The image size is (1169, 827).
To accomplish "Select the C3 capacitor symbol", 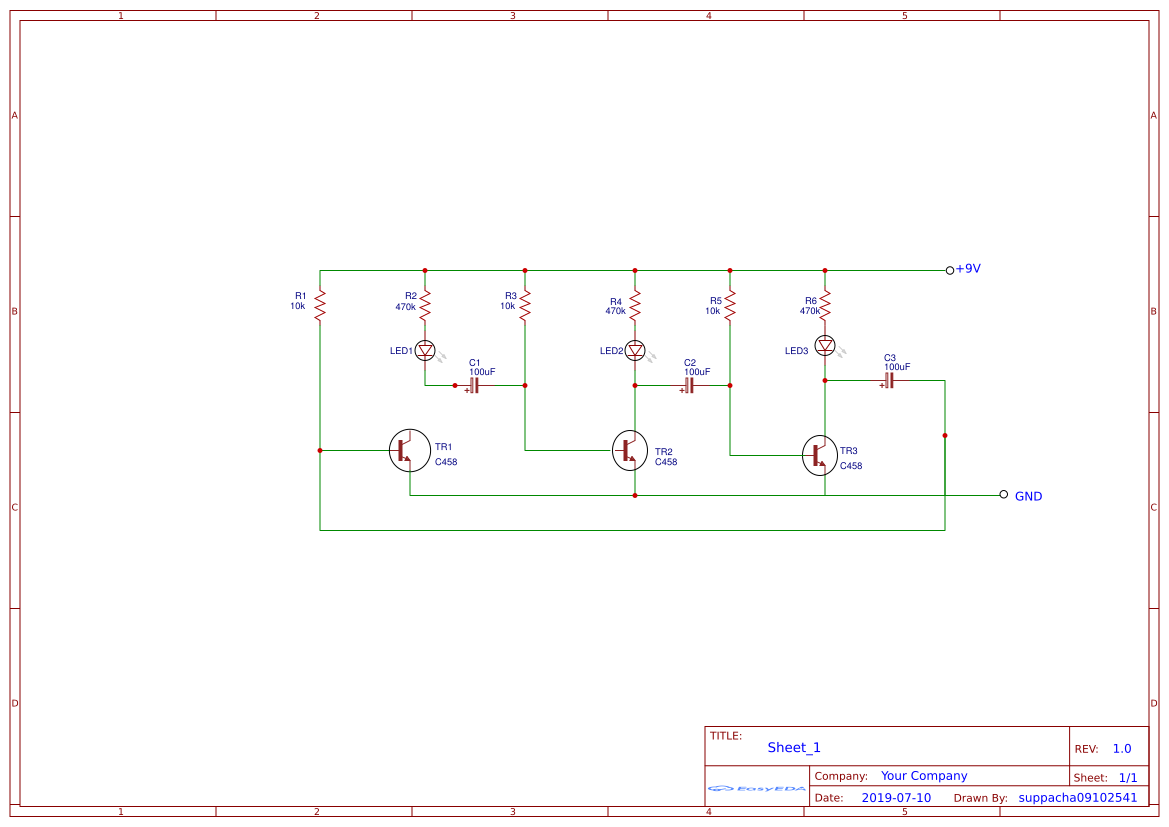I will coord(888,380).
